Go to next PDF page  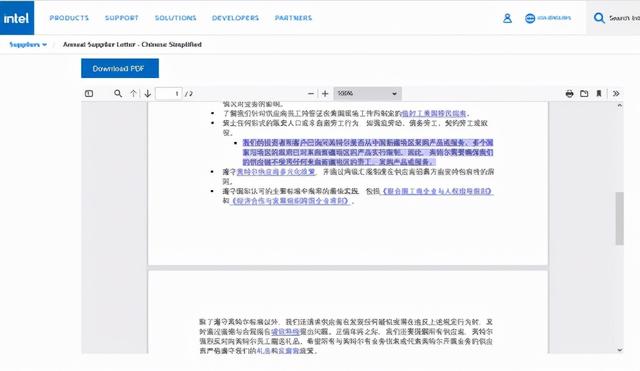[148, 93]
